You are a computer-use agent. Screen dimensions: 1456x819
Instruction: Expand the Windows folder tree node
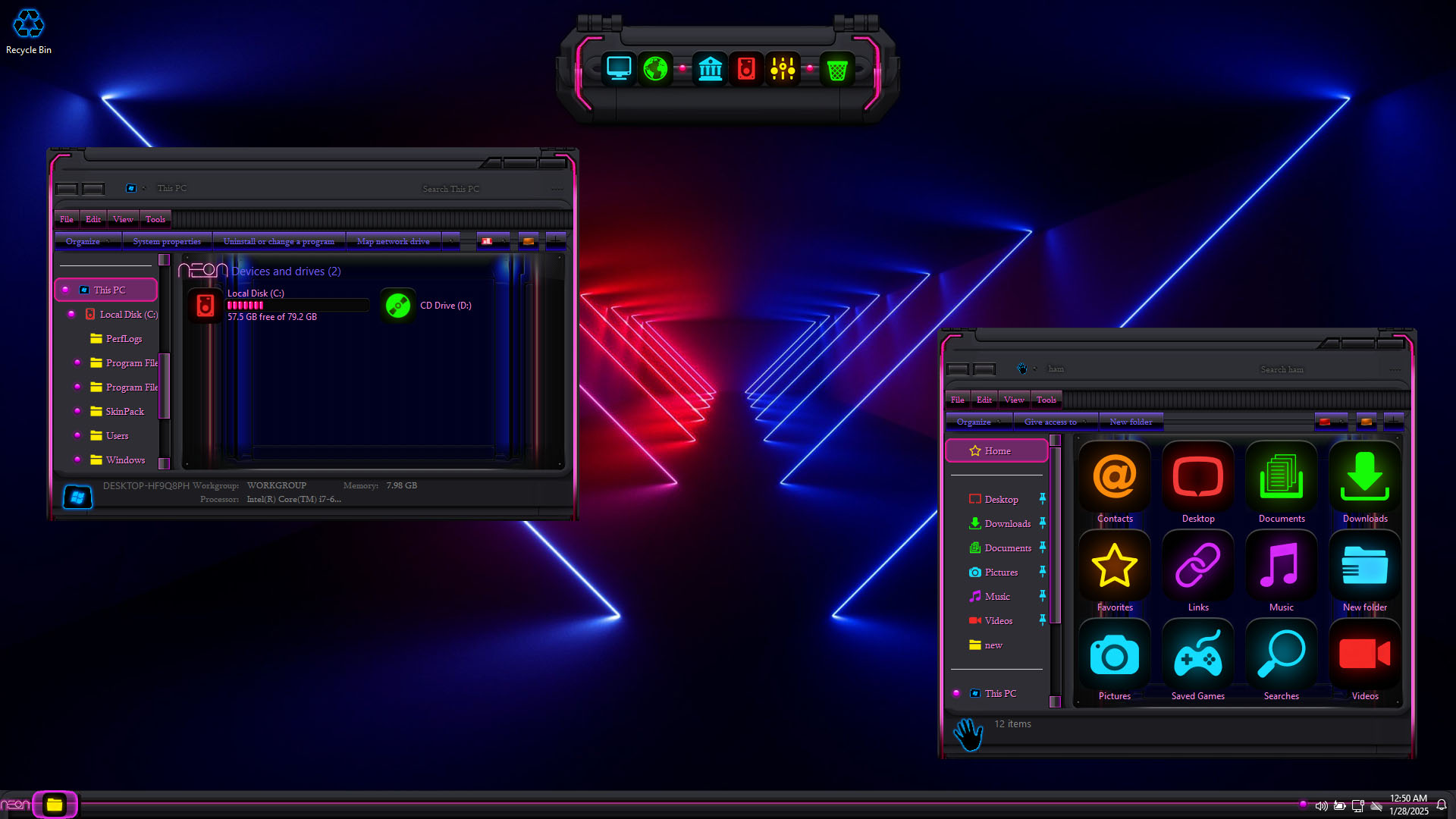(x=77, y=460)
